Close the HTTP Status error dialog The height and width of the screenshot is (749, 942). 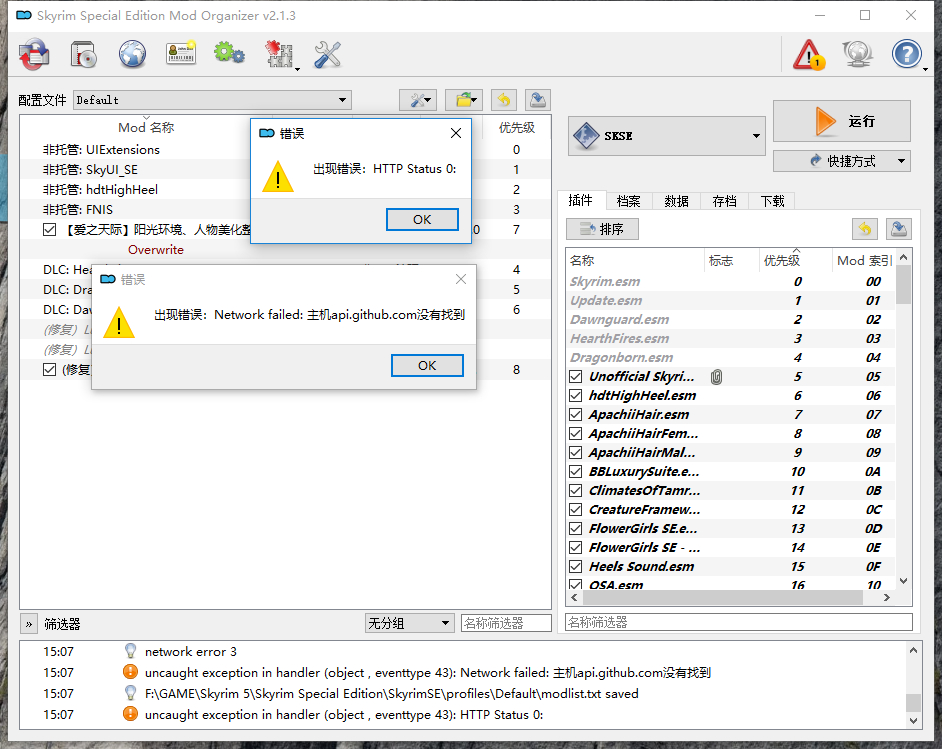click(x=456, y=133)
